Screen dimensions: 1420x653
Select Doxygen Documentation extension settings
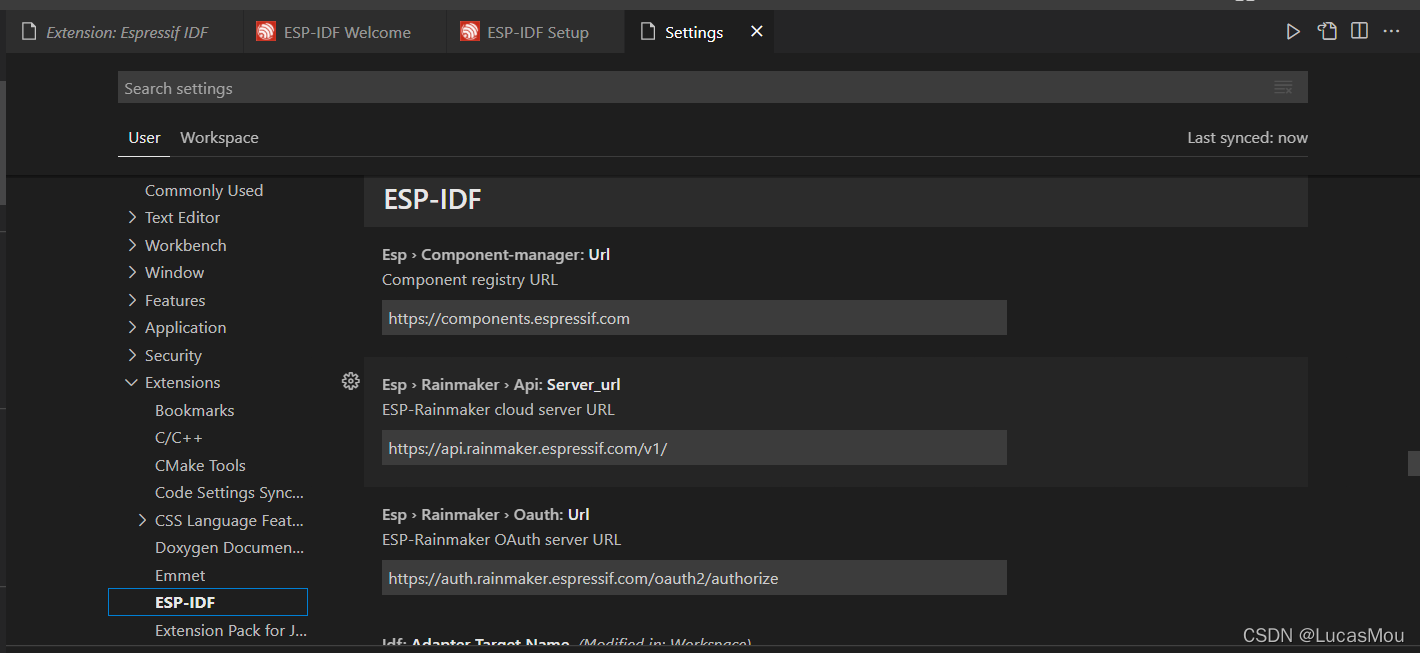tap(229, 547)
